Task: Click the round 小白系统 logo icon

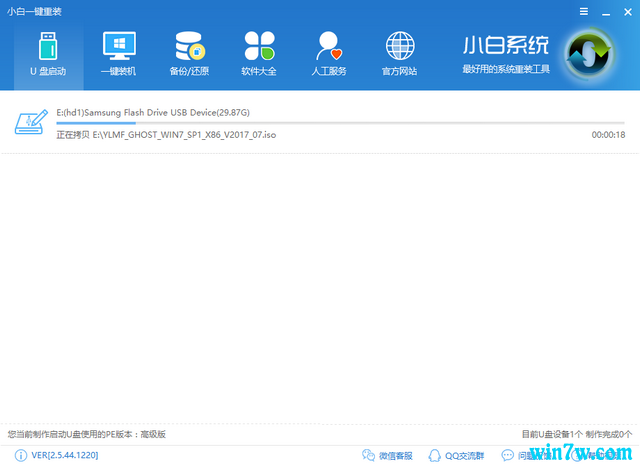Action: pos(589,54)
